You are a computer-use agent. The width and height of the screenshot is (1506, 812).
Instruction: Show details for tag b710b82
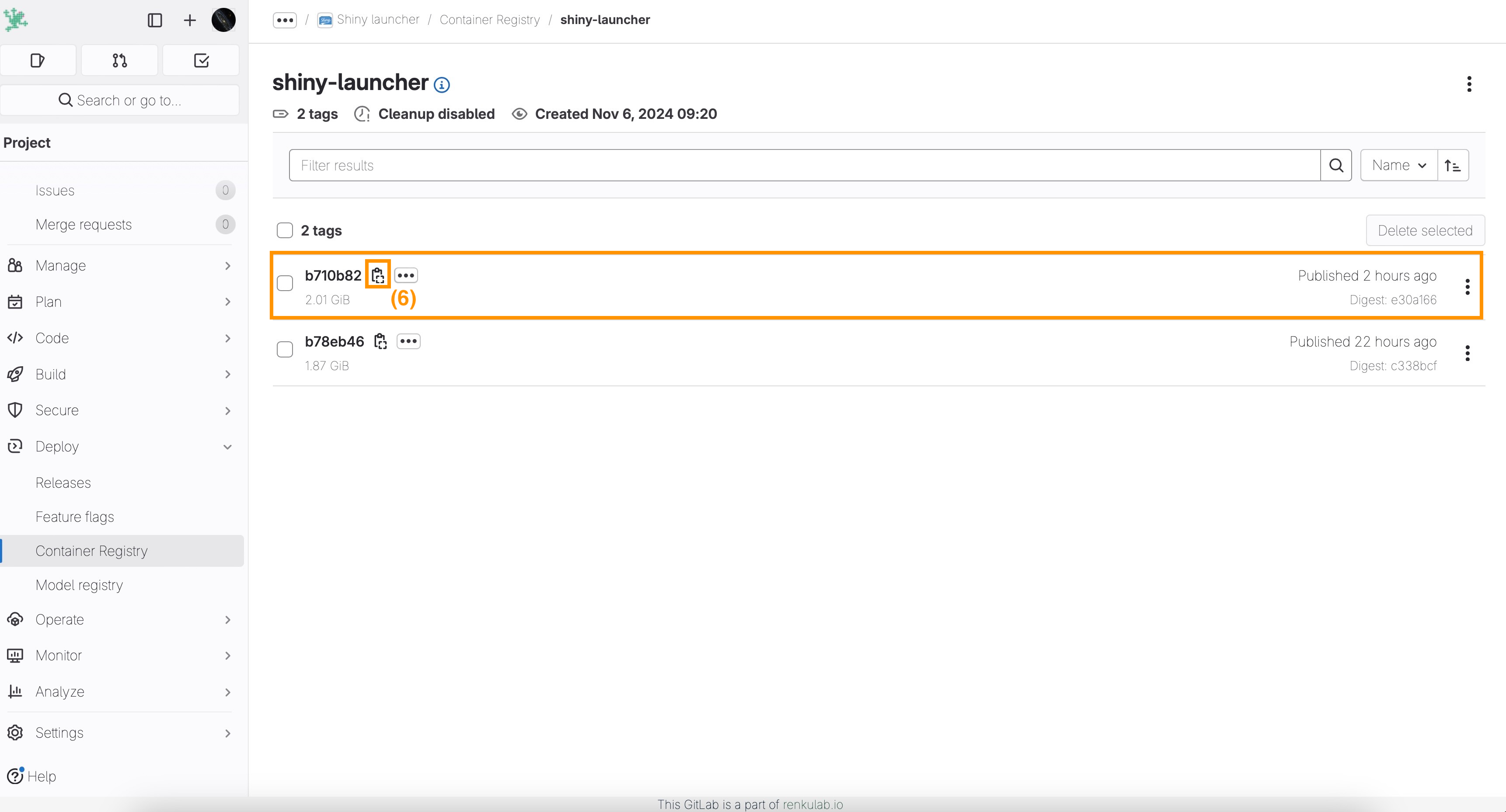pyautogui.click(x=406, y=275)
